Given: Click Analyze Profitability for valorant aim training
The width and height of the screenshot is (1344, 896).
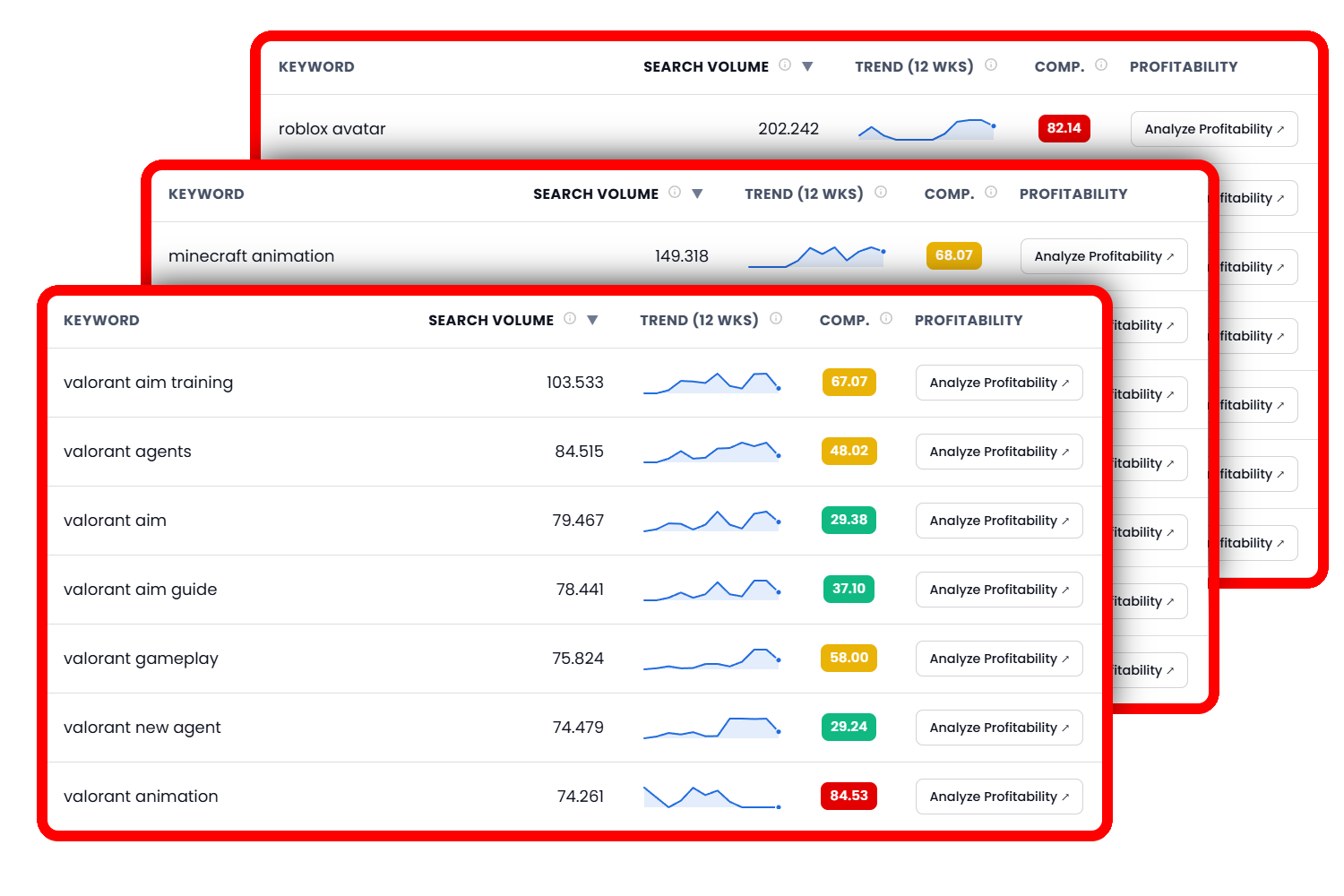Looking at the screenshot, I should 998,382.
